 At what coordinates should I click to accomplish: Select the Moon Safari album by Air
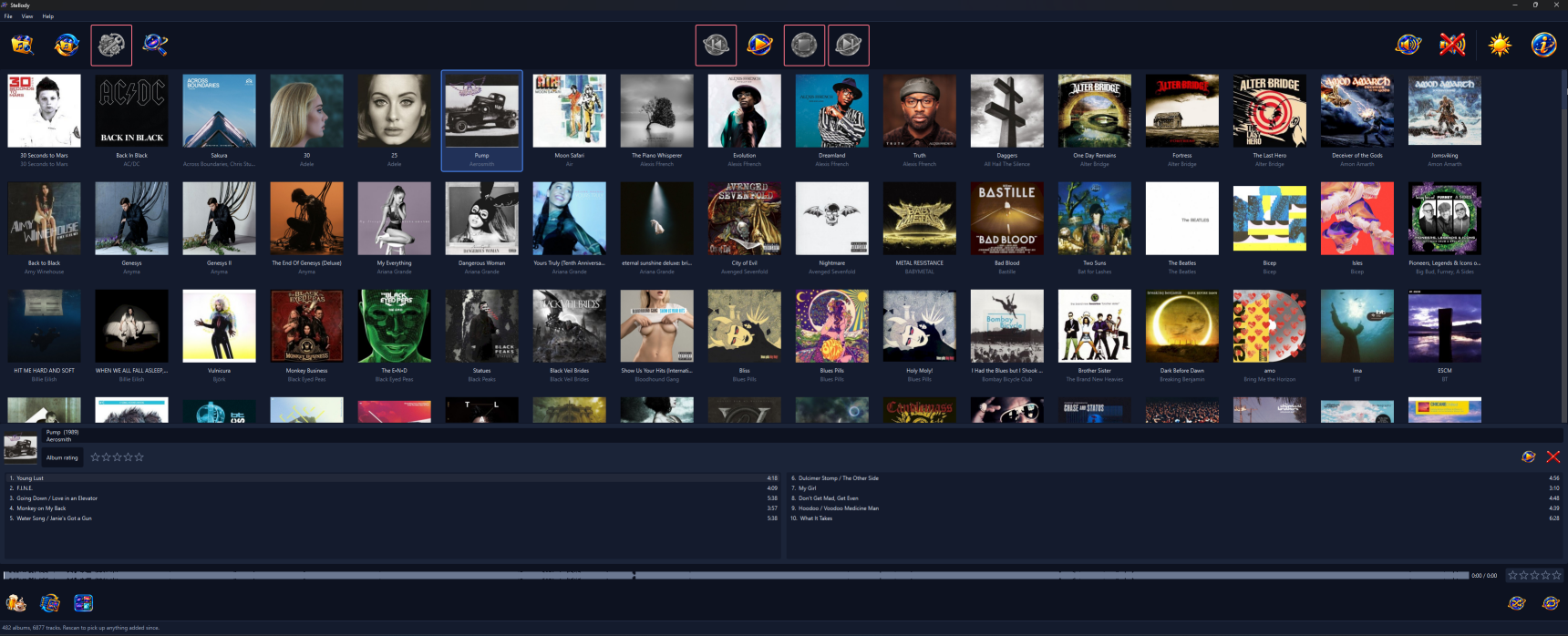tap(569, 111)
